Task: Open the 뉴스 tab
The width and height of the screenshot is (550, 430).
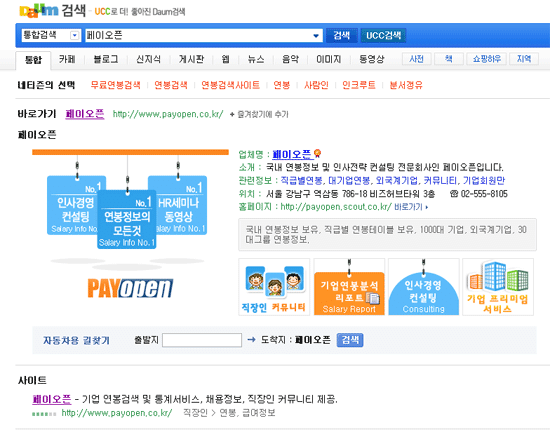Action: [x=256, y=59]
